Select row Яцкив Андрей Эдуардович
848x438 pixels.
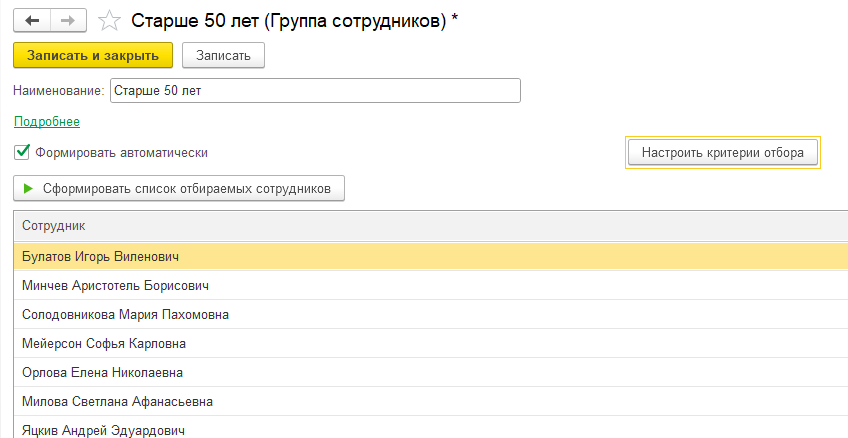(x=430, y=428)
